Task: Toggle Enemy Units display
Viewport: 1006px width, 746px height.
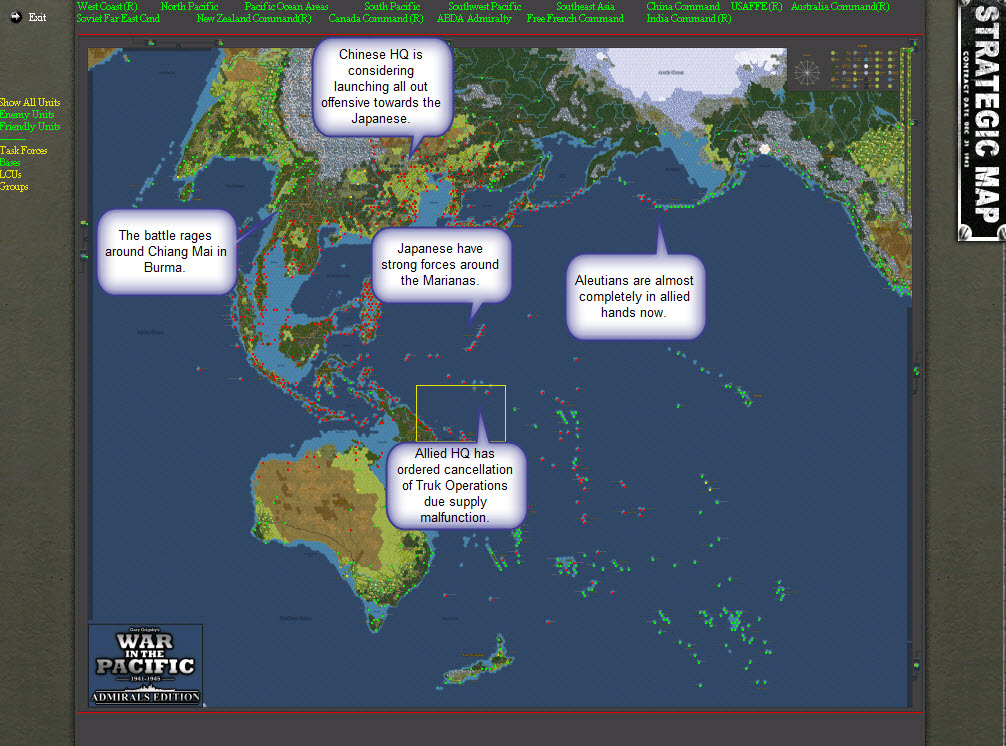Action: 26,115
